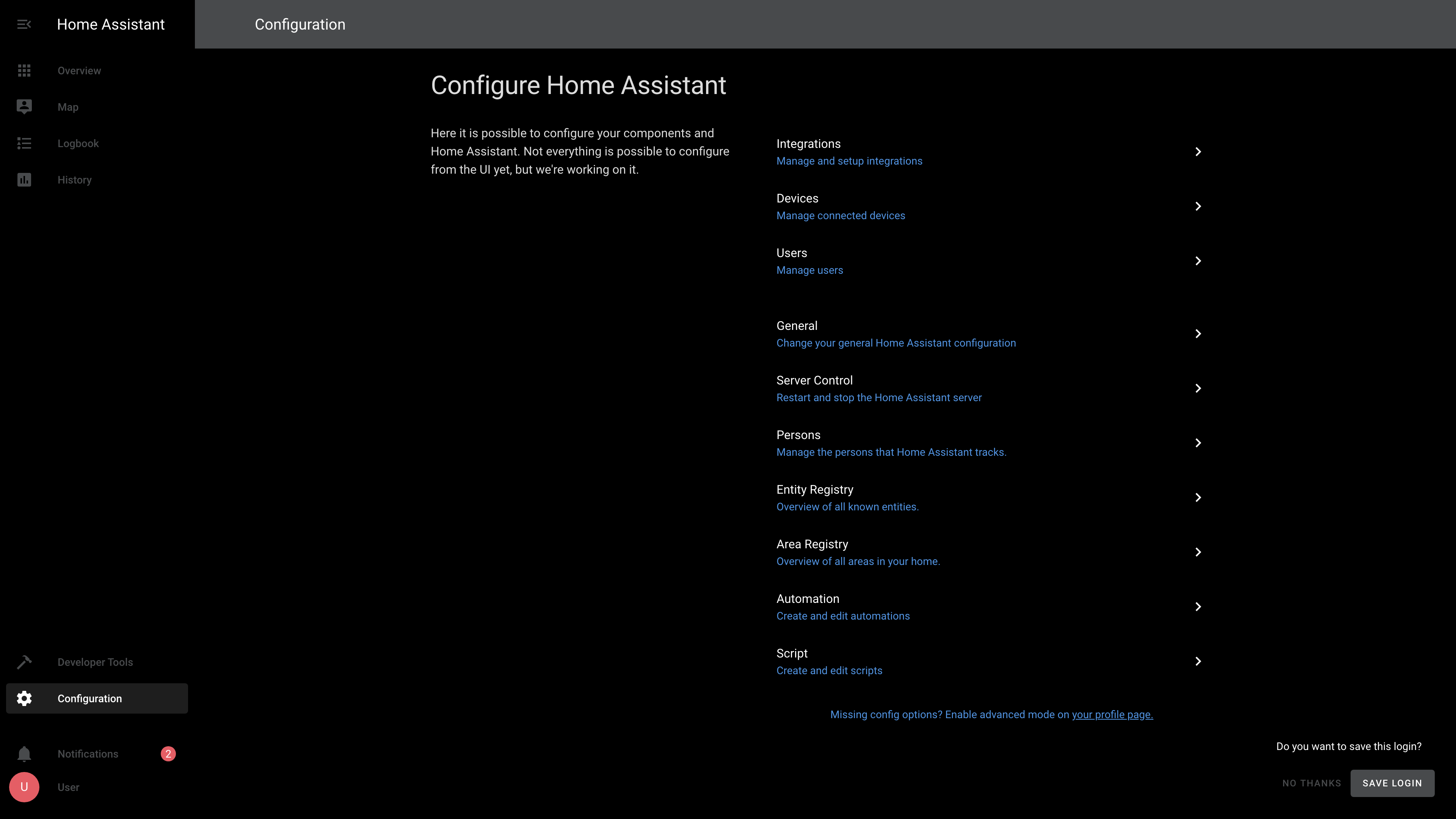Click the Overview grid icon
This screenshot has width=1456, height=819.
coord(24,71)
